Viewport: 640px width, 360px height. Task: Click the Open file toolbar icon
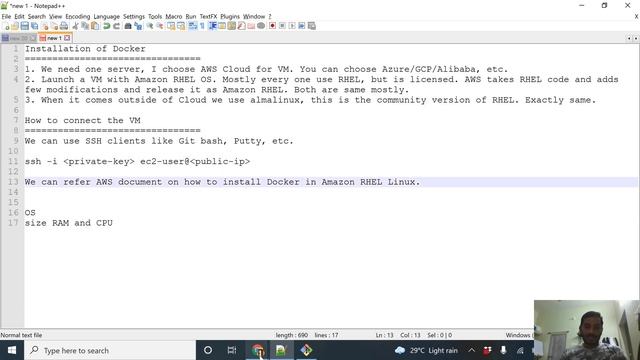(15, 26)
